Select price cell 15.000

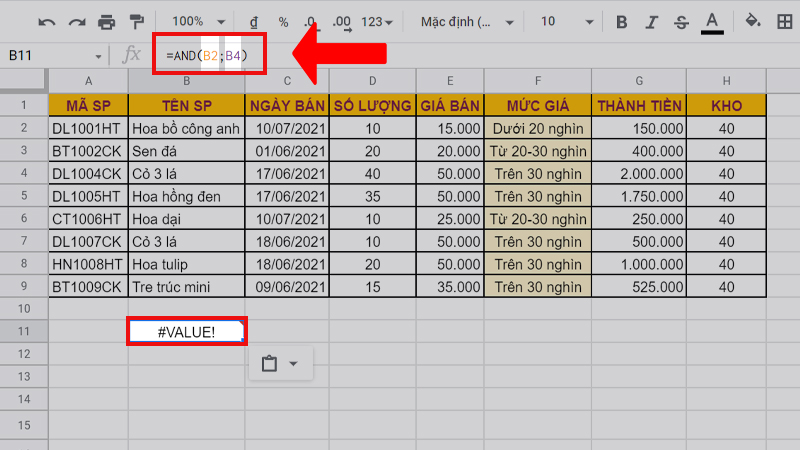[450, 128]
